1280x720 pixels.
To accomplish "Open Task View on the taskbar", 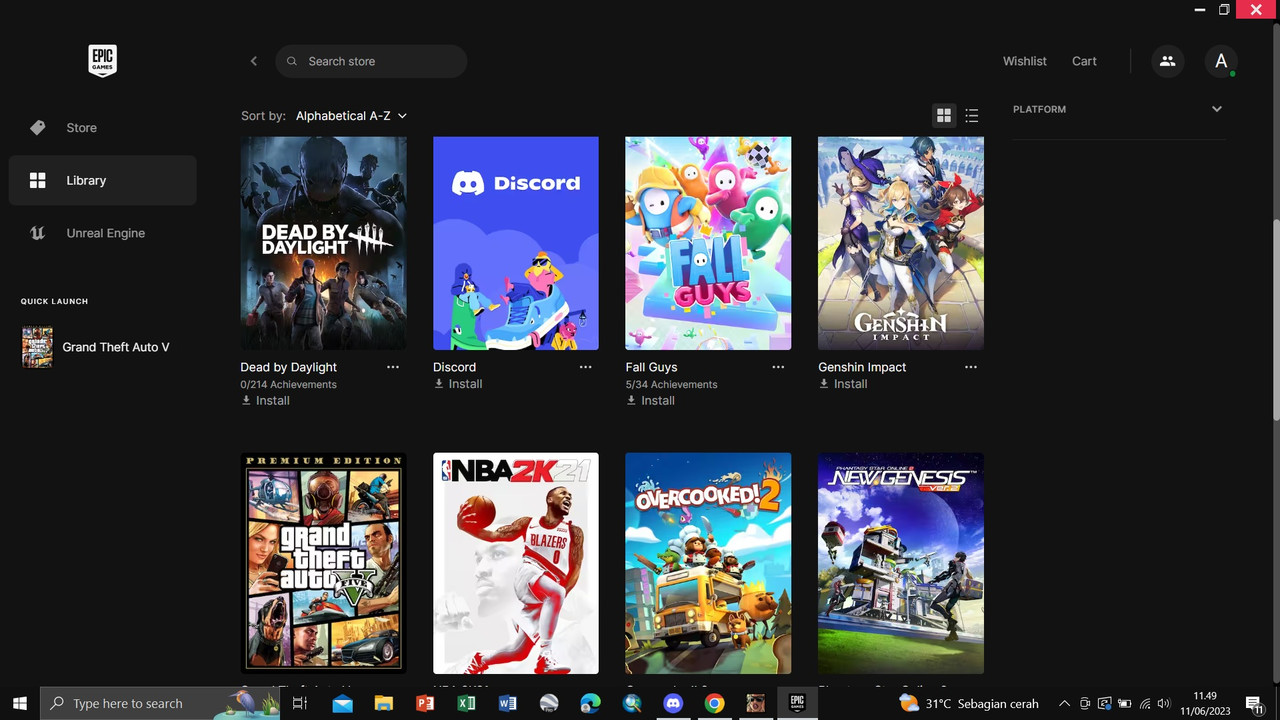I will point(299,703).
